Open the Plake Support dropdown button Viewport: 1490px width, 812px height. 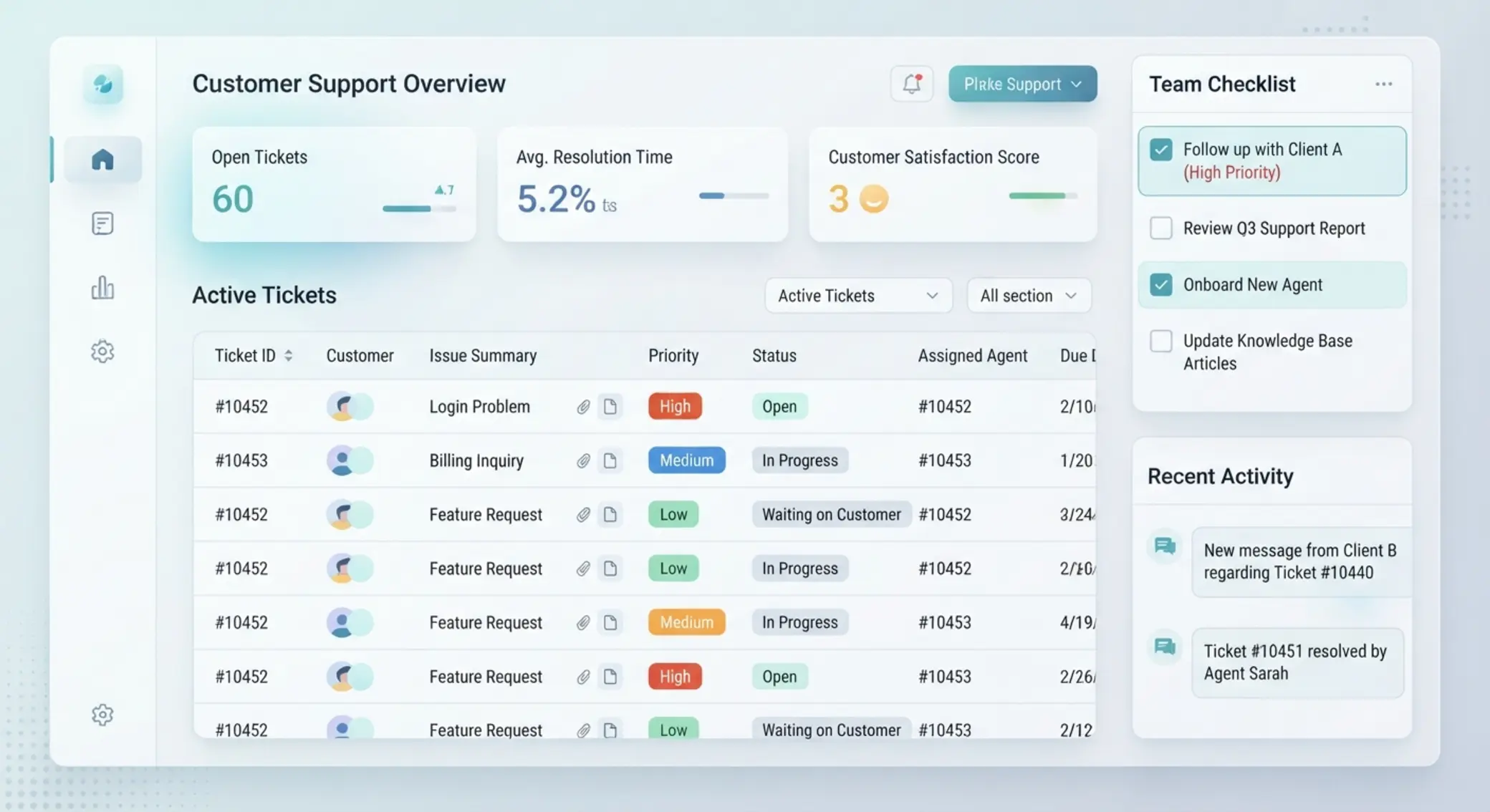point(1022,84)
